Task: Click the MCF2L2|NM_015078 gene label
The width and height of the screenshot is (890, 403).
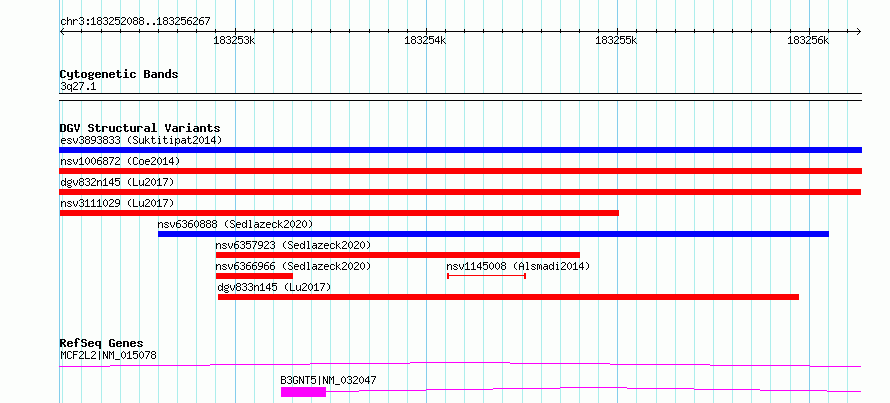Action: 108,355
